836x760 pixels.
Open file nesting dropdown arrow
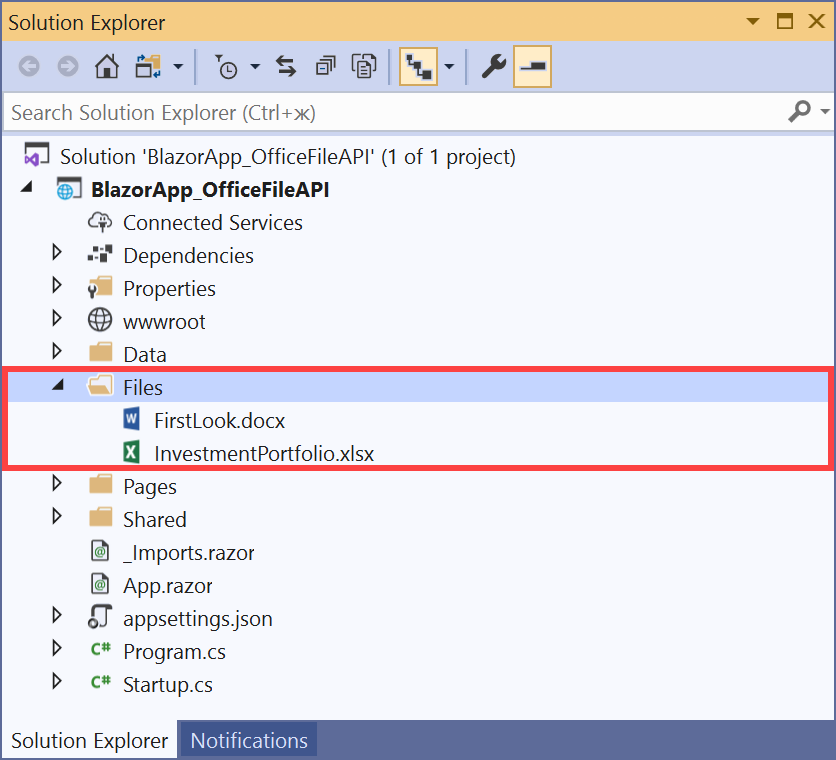coord(449,67)
